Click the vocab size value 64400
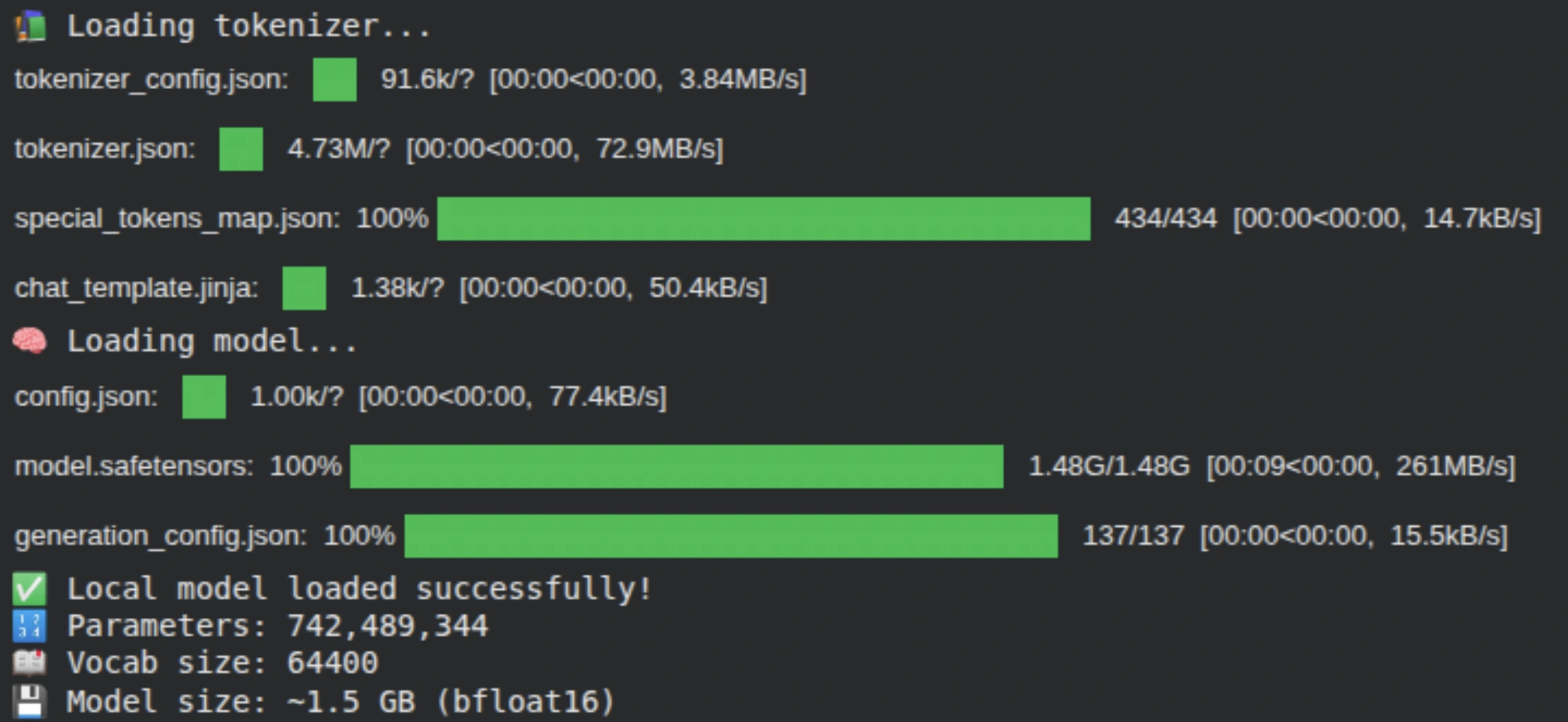The height and width of the screenshot is (722, 1568). [x=332, y=663]
